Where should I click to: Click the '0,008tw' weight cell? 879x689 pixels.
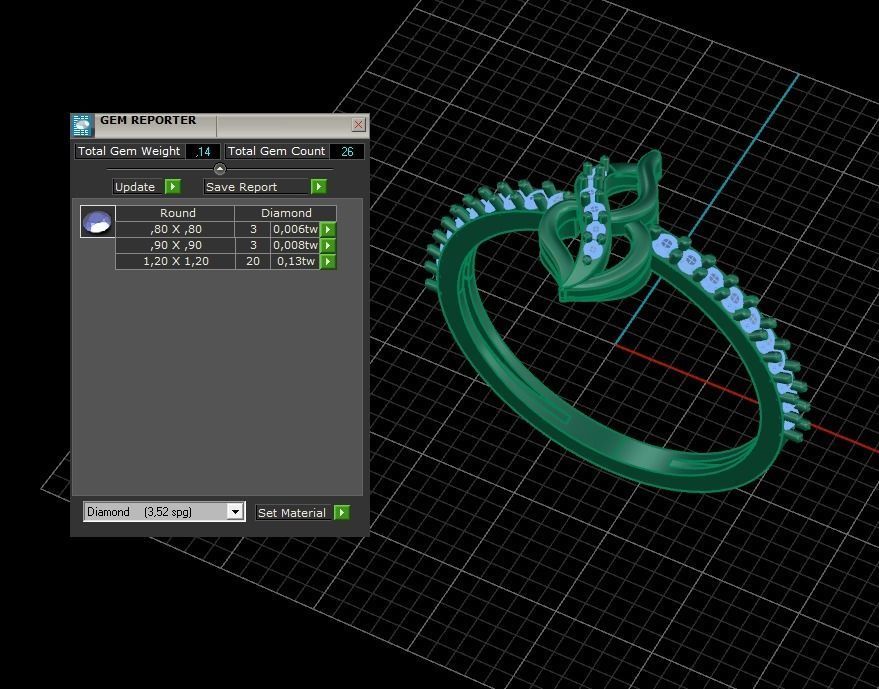pos(295,246)
